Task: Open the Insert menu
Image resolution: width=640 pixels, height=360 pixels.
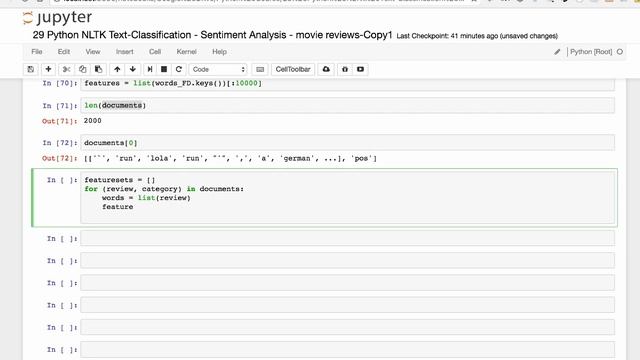Action: pos(124,52)
